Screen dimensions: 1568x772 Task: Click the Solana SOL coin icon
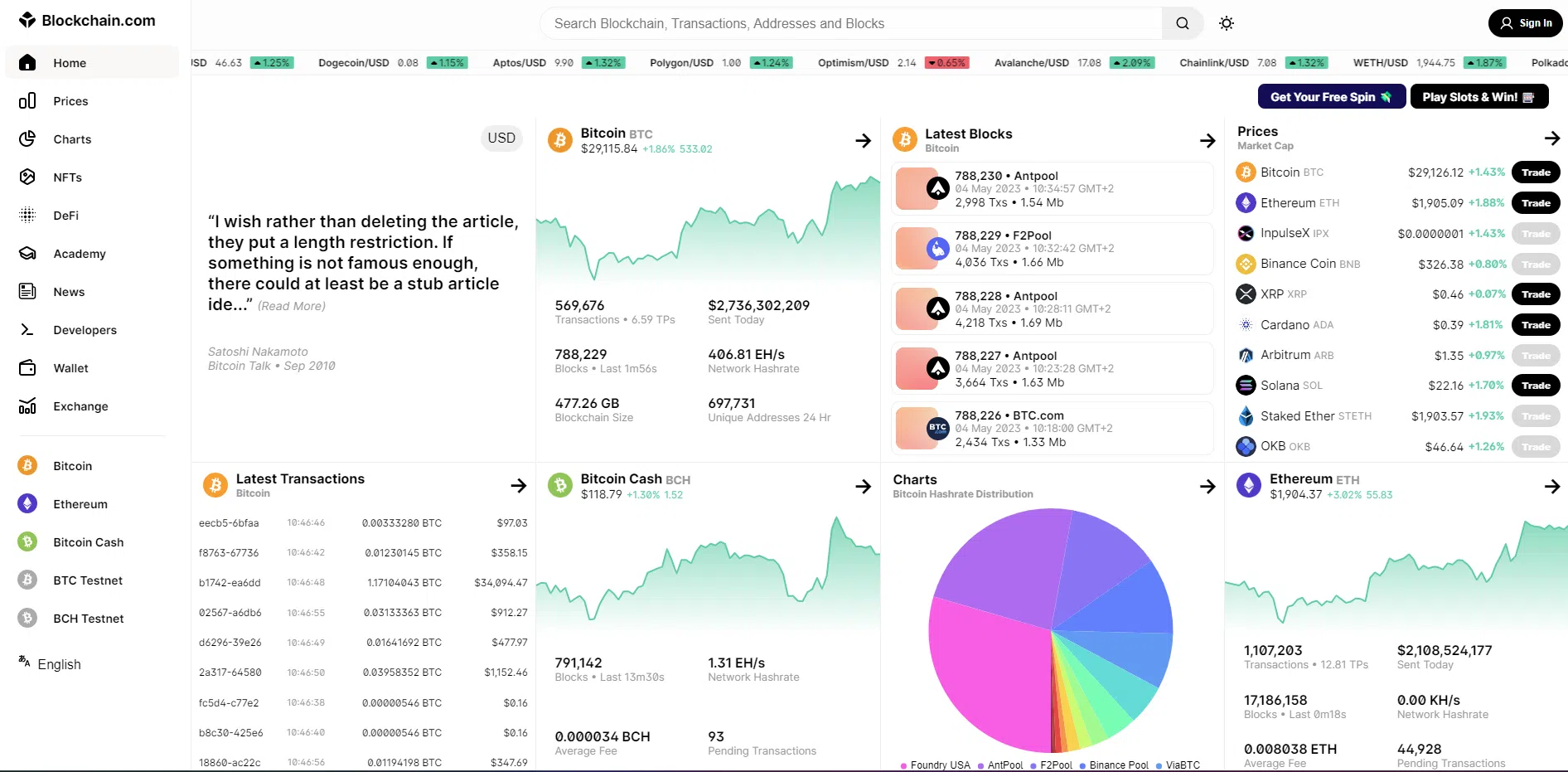(x=1246, y=386)
